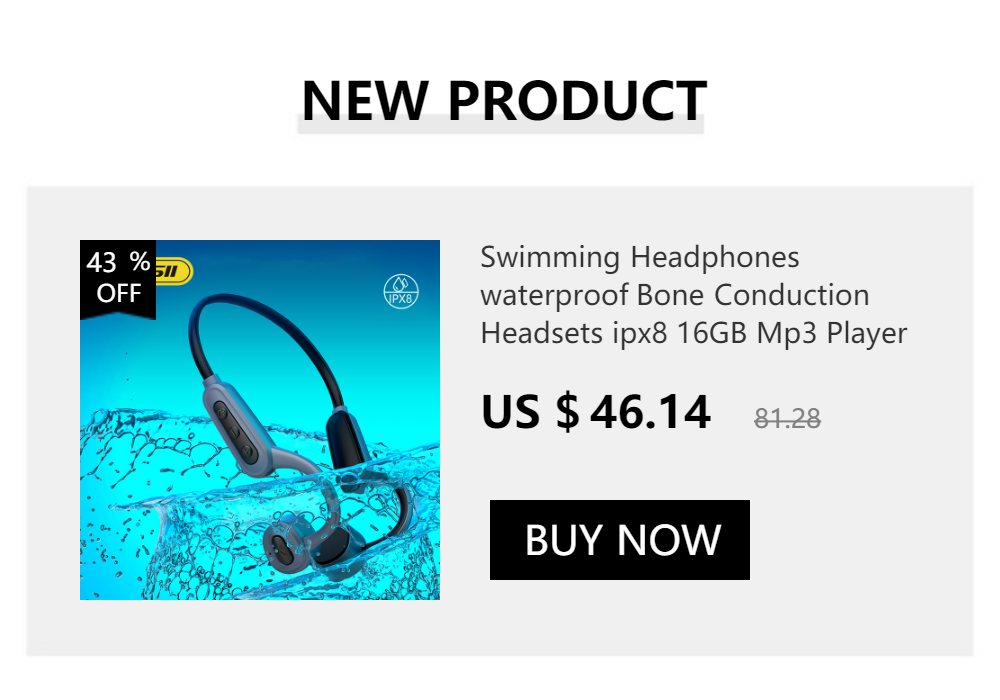Click the word Swimming in the title
The width and height of the screenshot is (1000, 700).
pyautogui.click(x=550, y=258)
